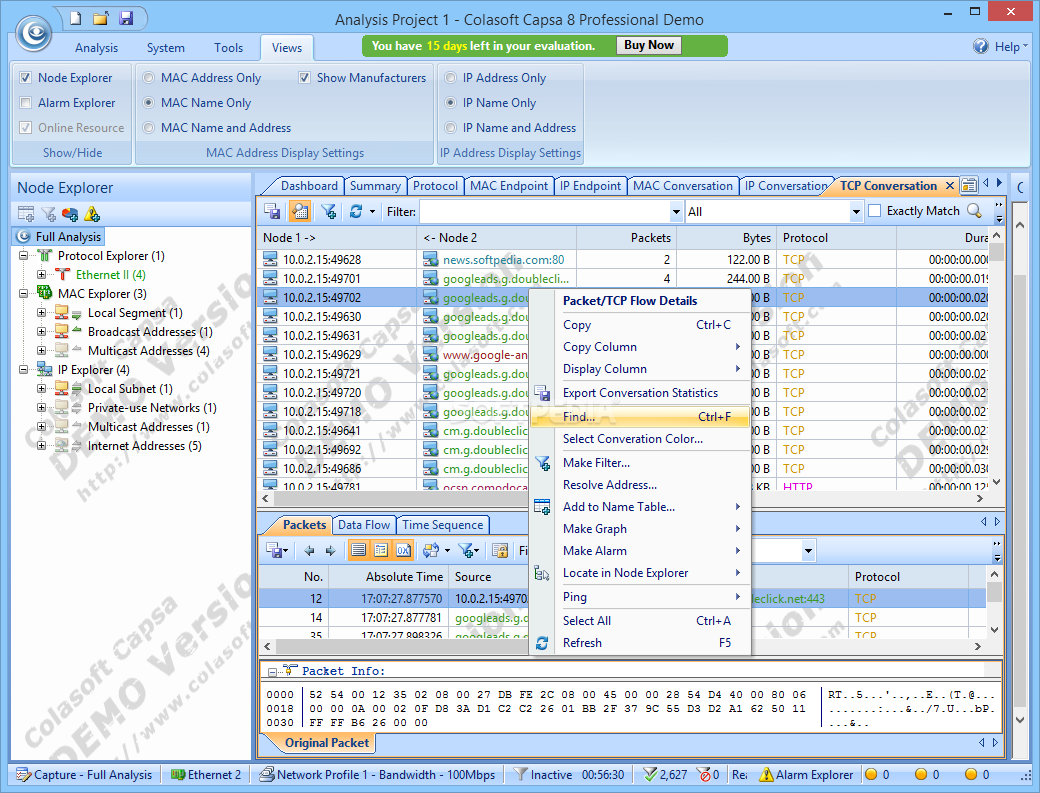Choose Find... from context menu
Screen dimensions: 1040x793
(640, 416)
